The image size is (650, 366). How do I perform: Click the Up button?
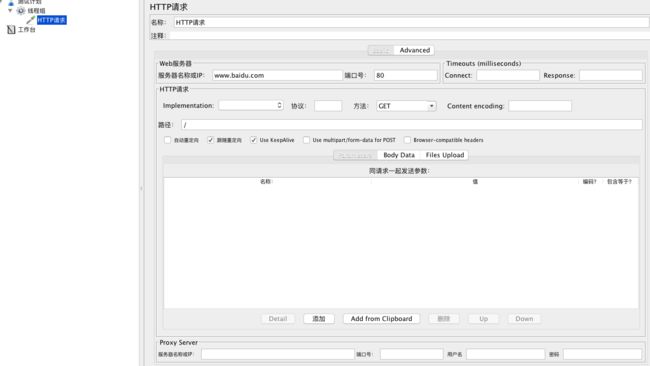click(483, 319)
